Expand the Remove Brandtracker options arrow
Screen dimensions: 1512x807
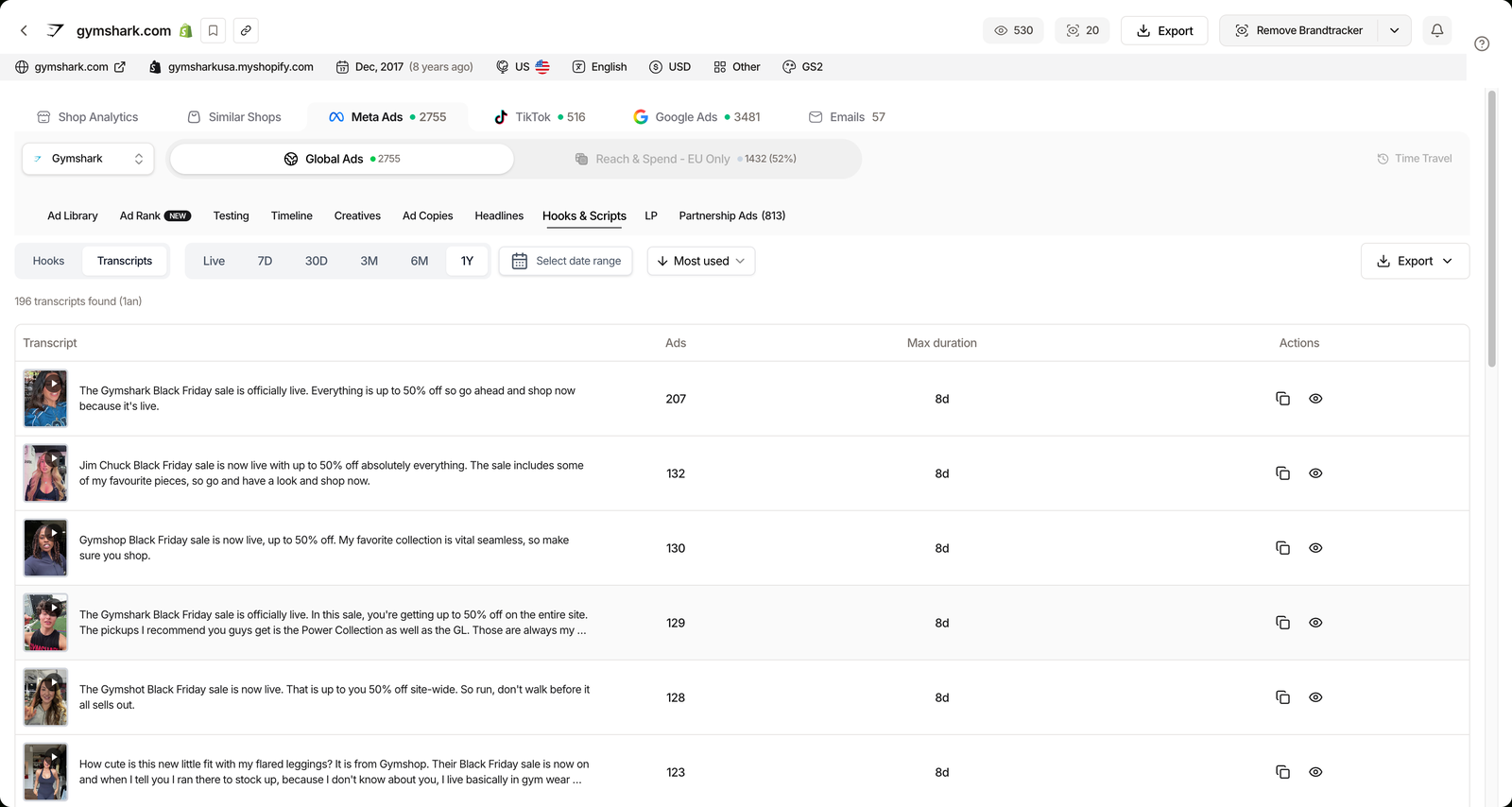click(1394, 30)
